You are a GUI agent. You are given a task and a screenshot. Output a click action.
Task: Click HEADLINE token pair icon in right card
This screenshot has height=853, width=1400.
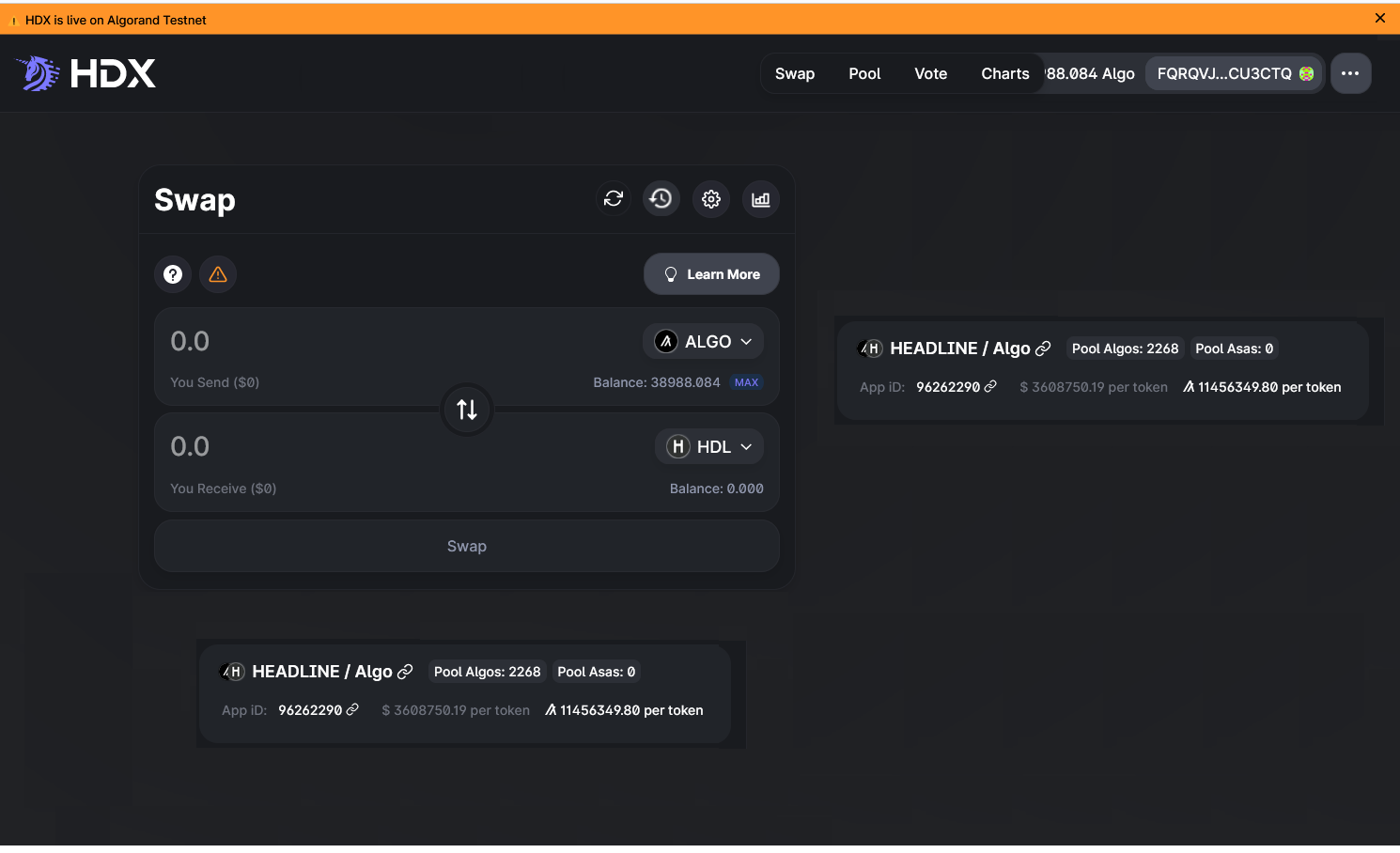(871, 349)
